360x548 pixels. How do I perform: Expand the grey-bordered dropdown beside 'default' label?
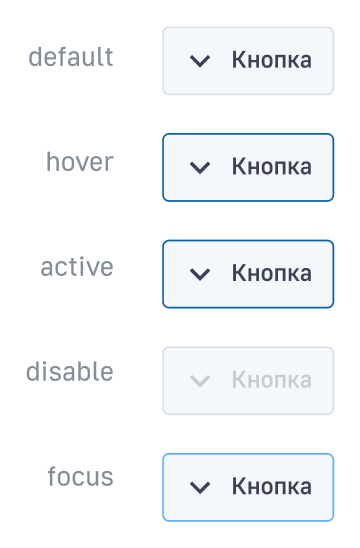(248, 61)
